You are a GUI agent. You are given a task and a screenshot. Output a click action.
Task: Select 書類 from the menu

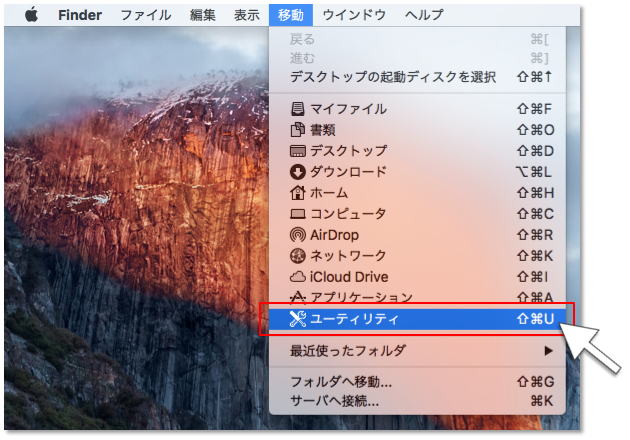click(x=417, y=130)
